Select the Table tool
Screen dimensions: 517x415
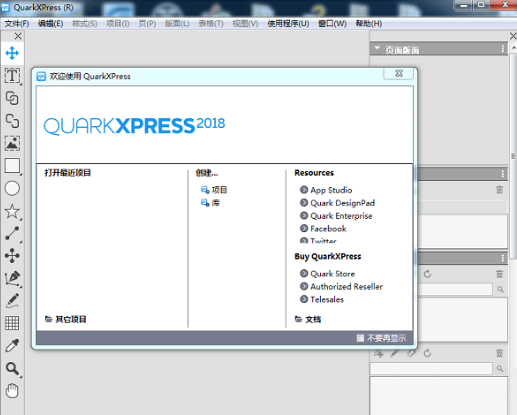click(x=12, y=323)
